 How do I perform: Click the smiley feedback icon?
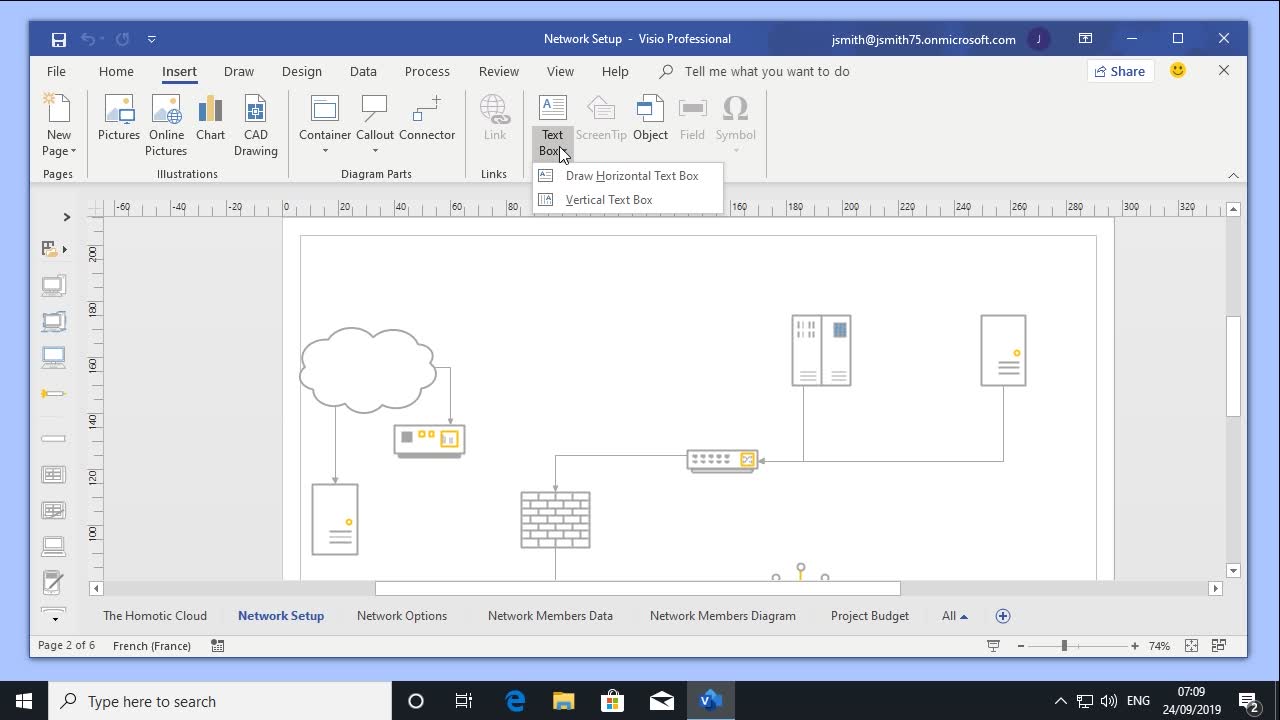(1178, 71)
